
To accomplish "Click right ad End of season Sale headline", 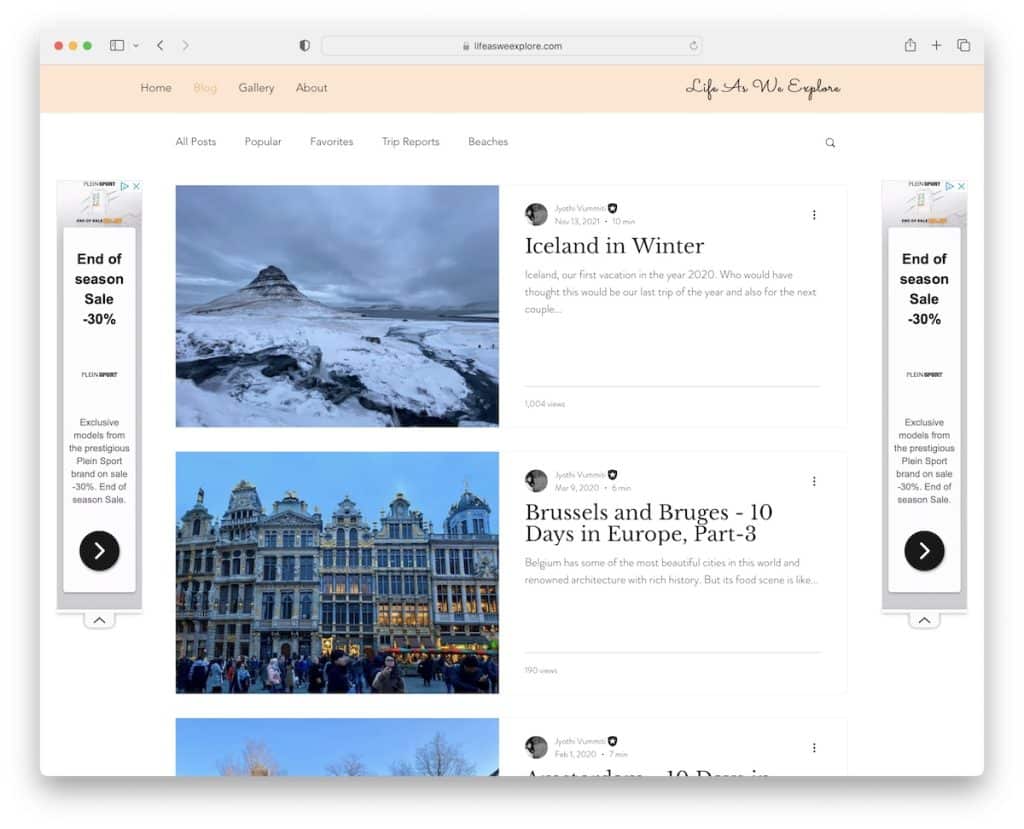I will click(x=924, y=289).
